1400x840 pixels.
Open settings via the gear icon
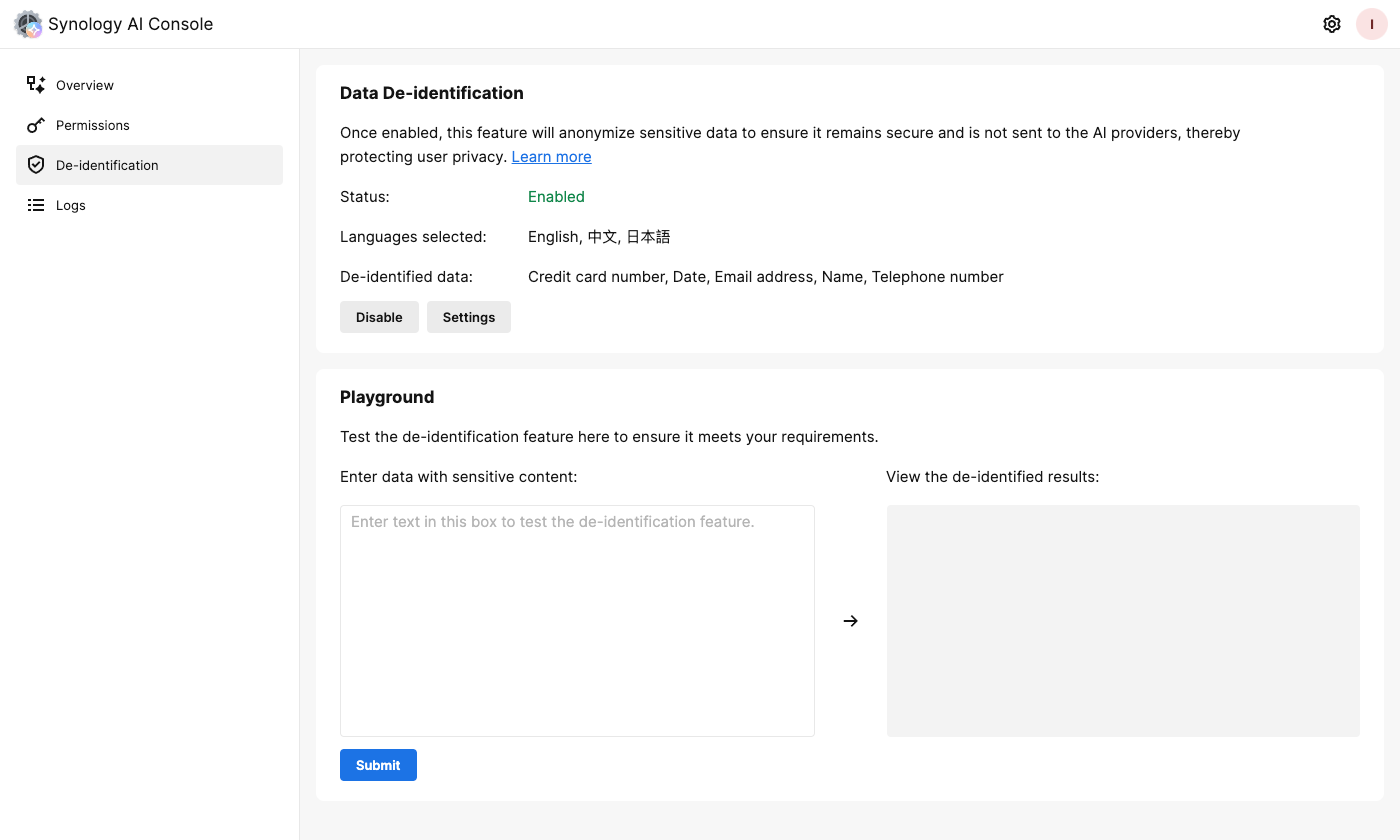point(1332,24)
